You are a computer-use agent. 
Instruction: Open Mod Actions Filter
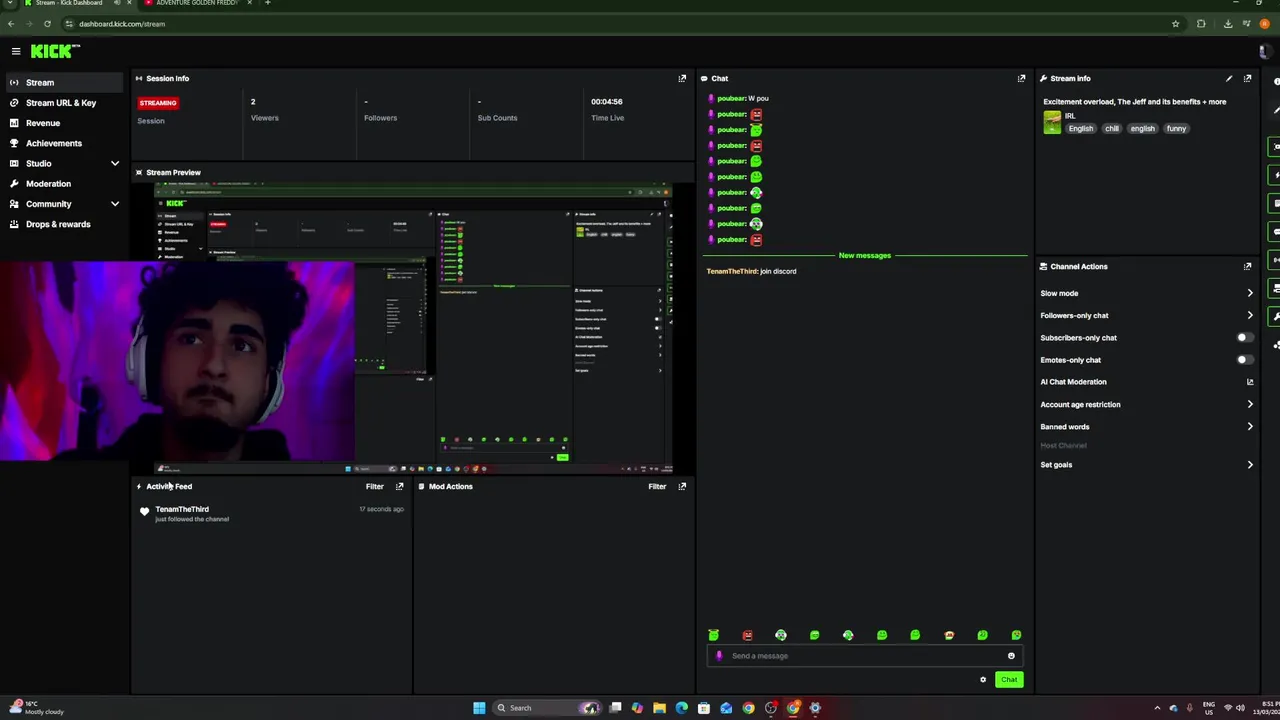tap(657, 486)
